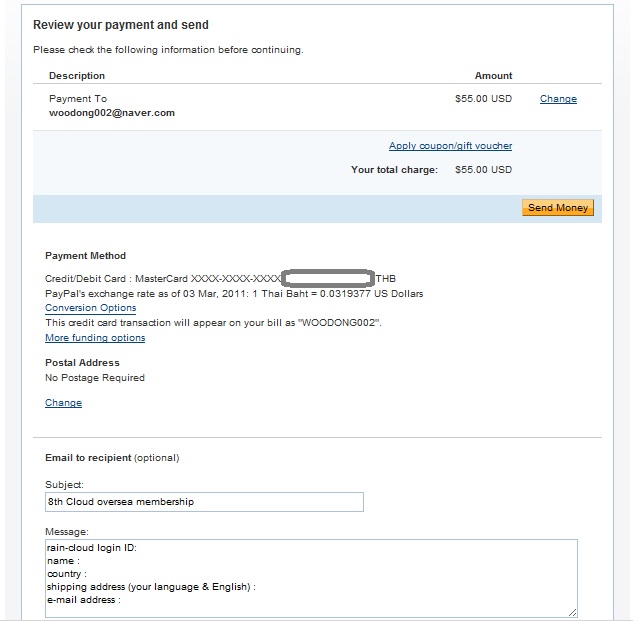The image size is (633, 621).
Task: Click the recipient email woodong002@naver.com
Action: [112, 113]
